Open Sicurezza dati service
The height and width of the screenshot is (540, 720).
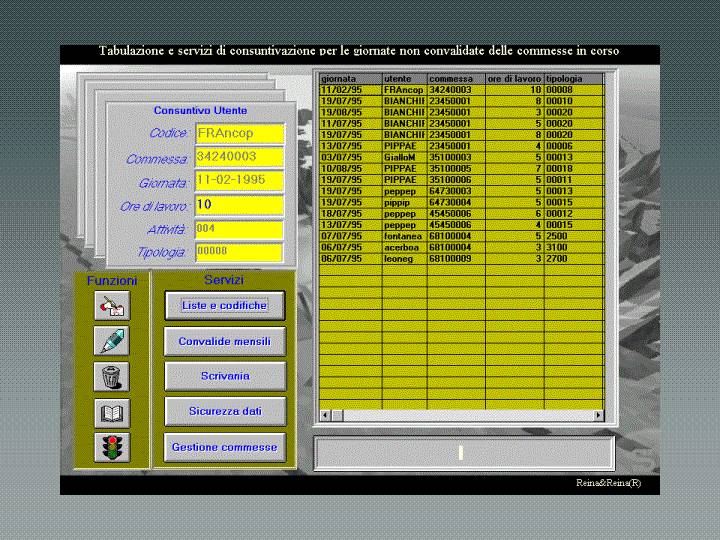coord(224,411)
